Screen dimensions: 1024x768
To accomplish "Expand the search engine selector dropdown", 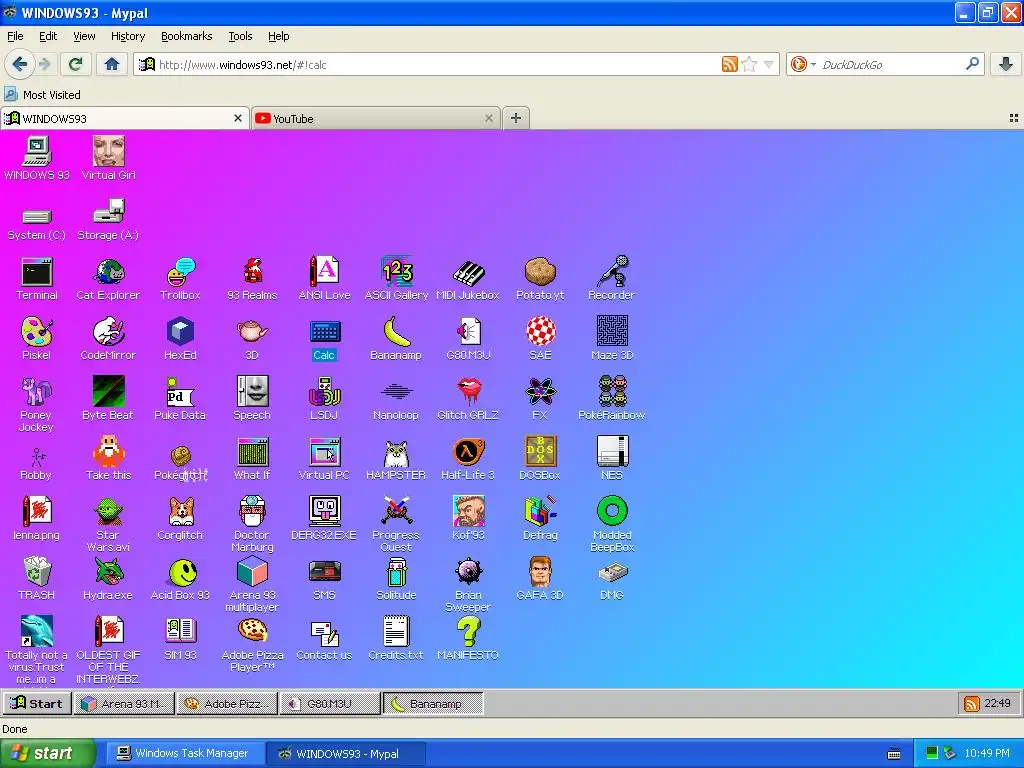I will click(803, 64).
